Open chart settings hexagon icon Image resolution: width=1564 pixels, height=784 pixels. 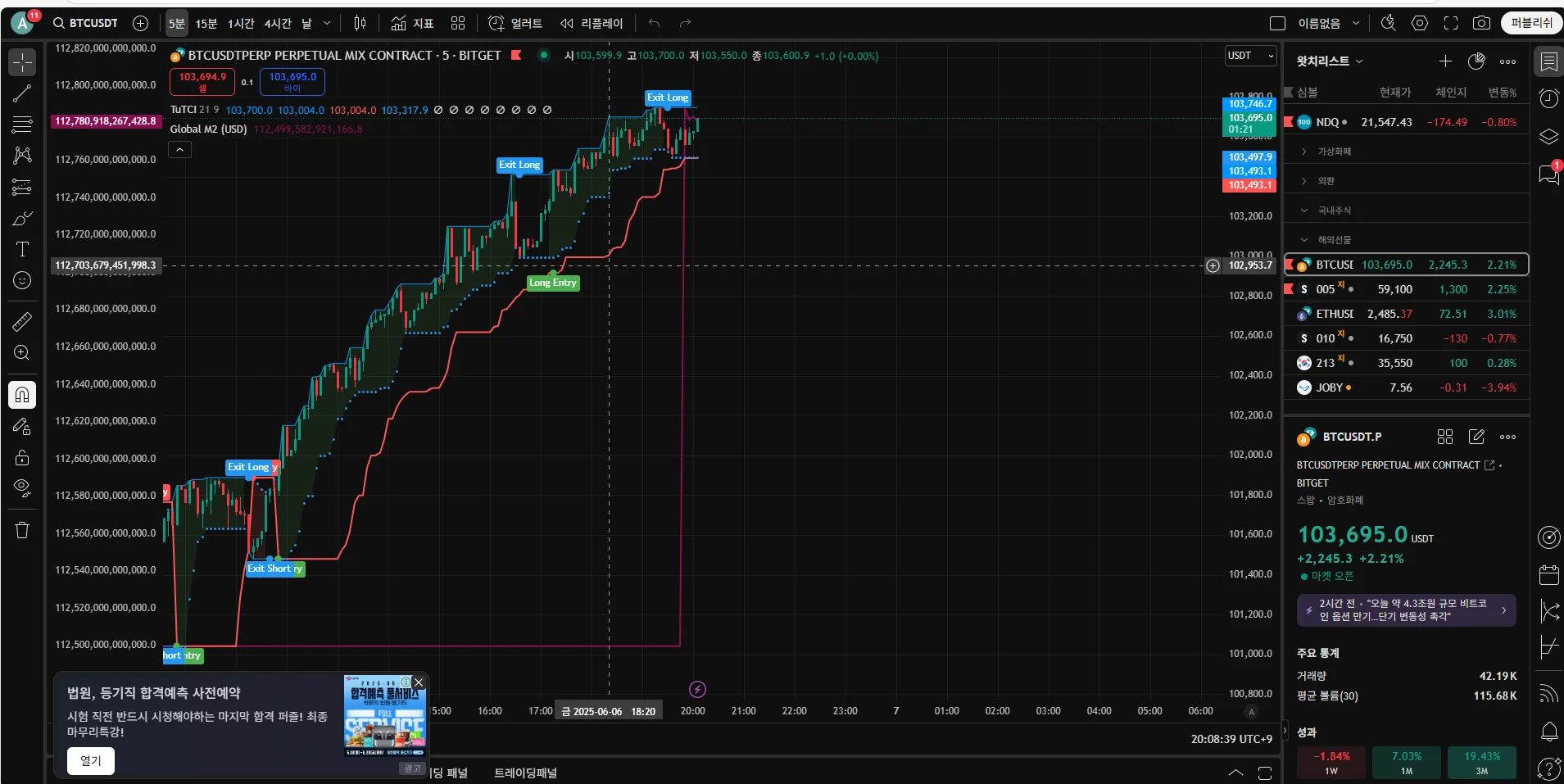pyautogui.click(x=1420, y=23)
